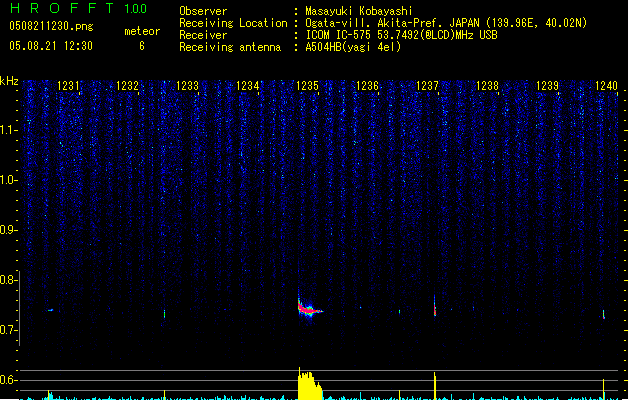Click the 1235 time marker
Viewport: 629px width, 400px height.
click(x=307, y=86)
